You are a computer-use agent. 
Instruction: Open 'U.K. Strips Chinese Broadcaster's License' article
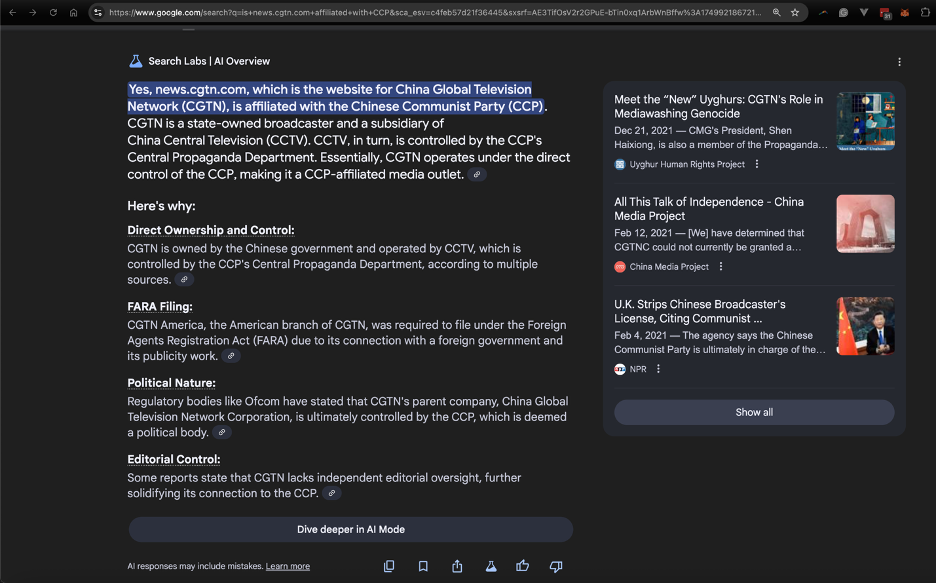pos(700,311)
